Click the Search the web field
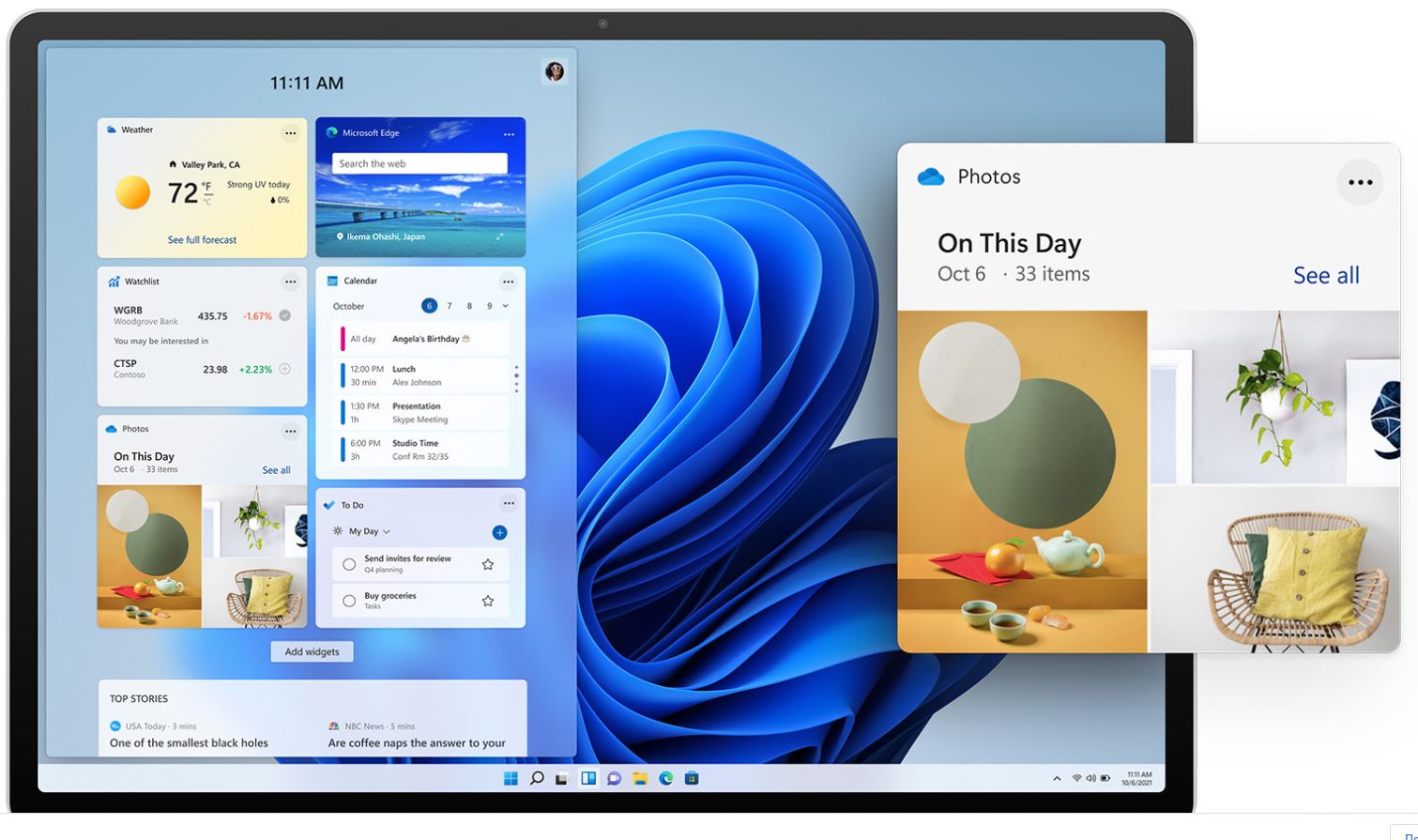This screenshot has width=1418, height=840. (x=419, y=163)
